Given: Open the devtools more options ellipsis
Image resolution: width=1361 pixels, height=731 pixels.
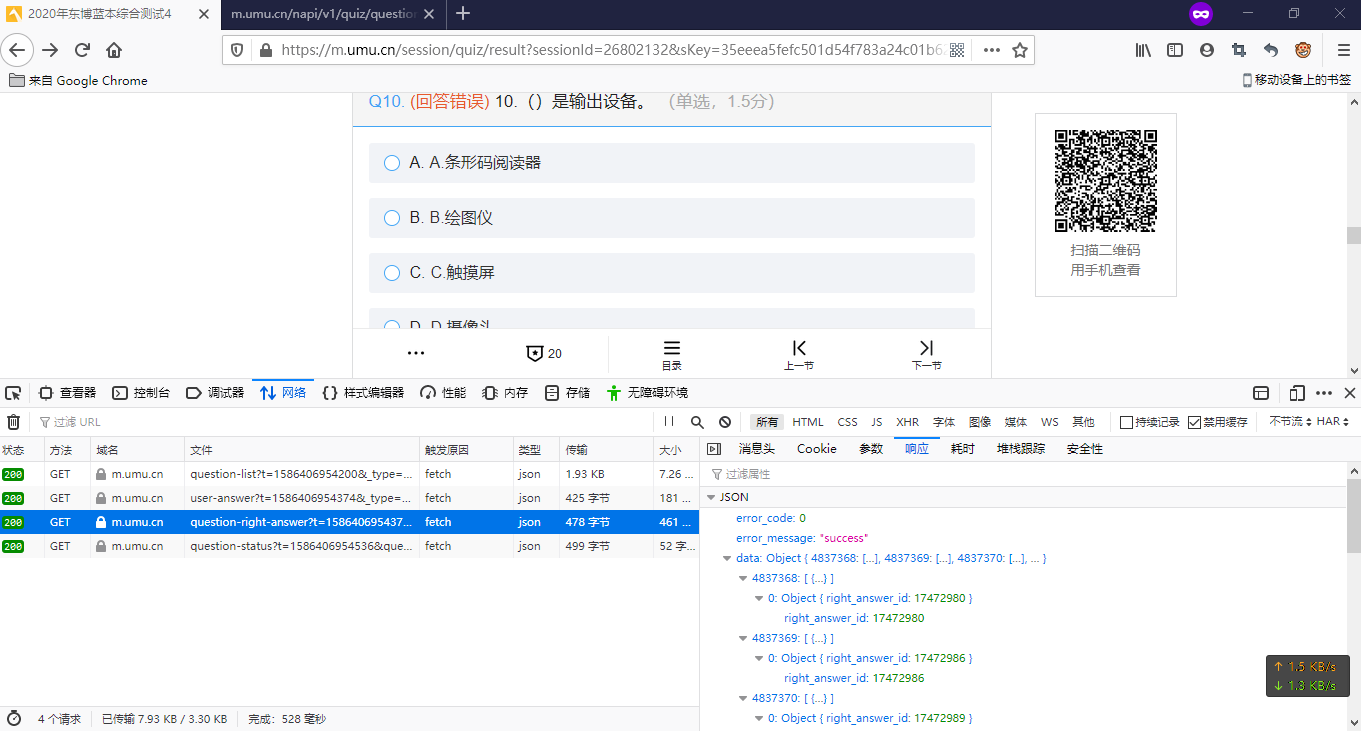Looking at the screenshot, I should 1324,393.
